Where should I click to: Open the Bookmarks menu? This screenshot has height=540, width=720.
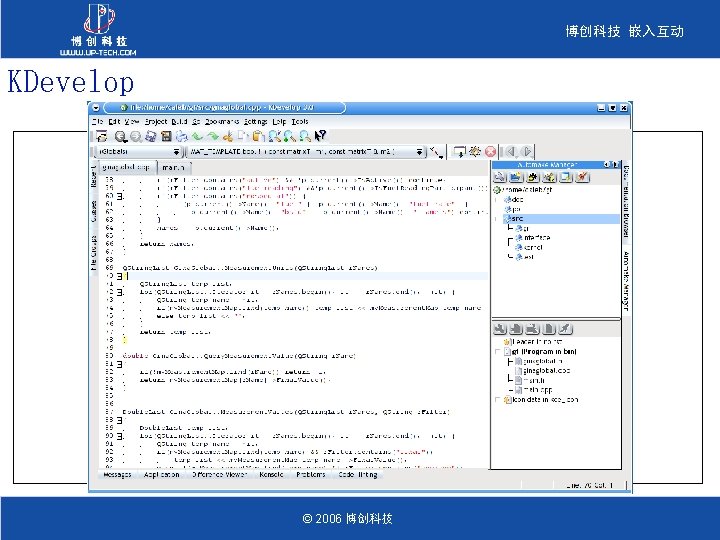222,122
